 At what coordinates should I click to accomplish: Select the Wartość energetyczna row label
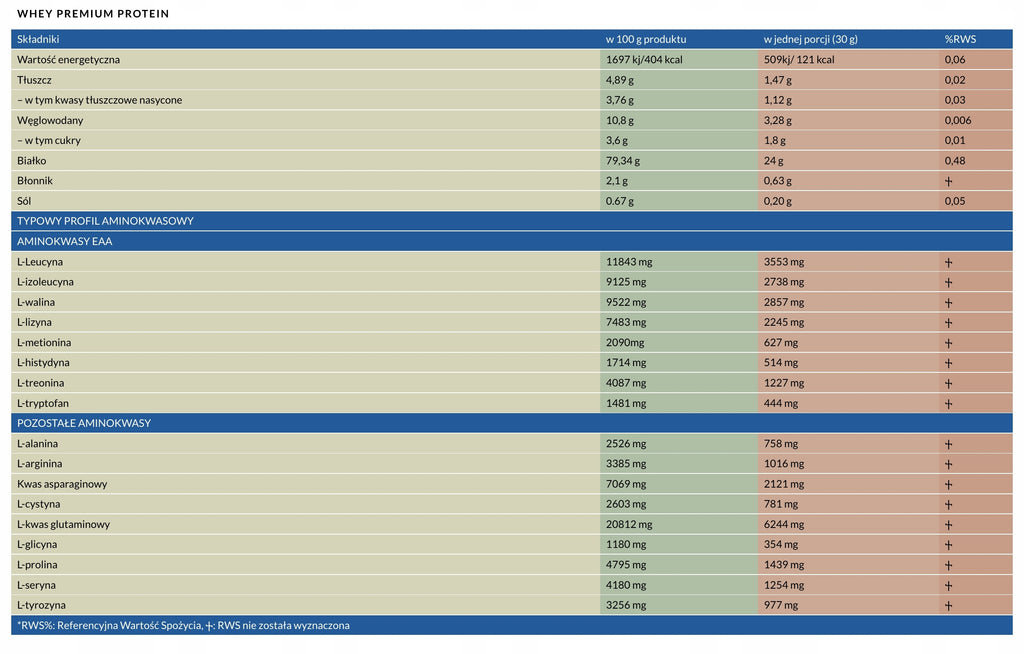[x=69, y=59]
